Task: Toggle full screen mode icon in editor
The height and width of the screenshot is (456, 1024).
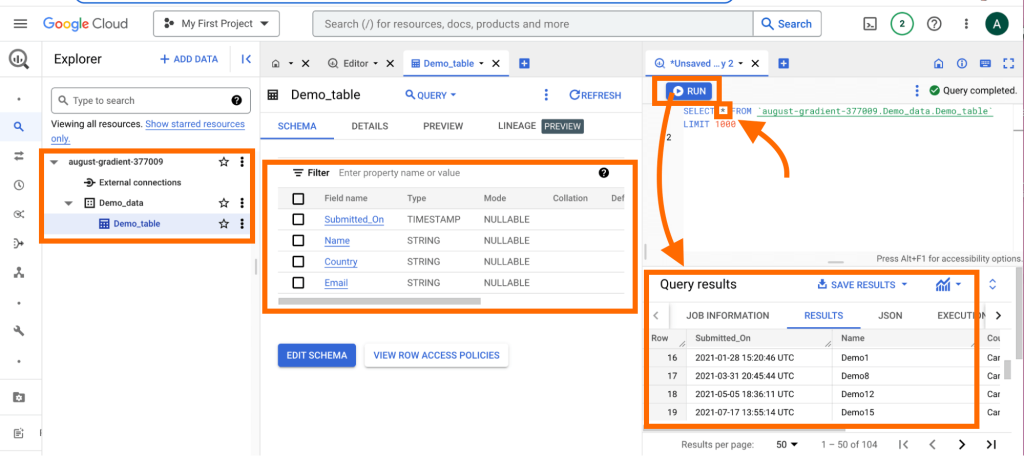Action: 1009,63
